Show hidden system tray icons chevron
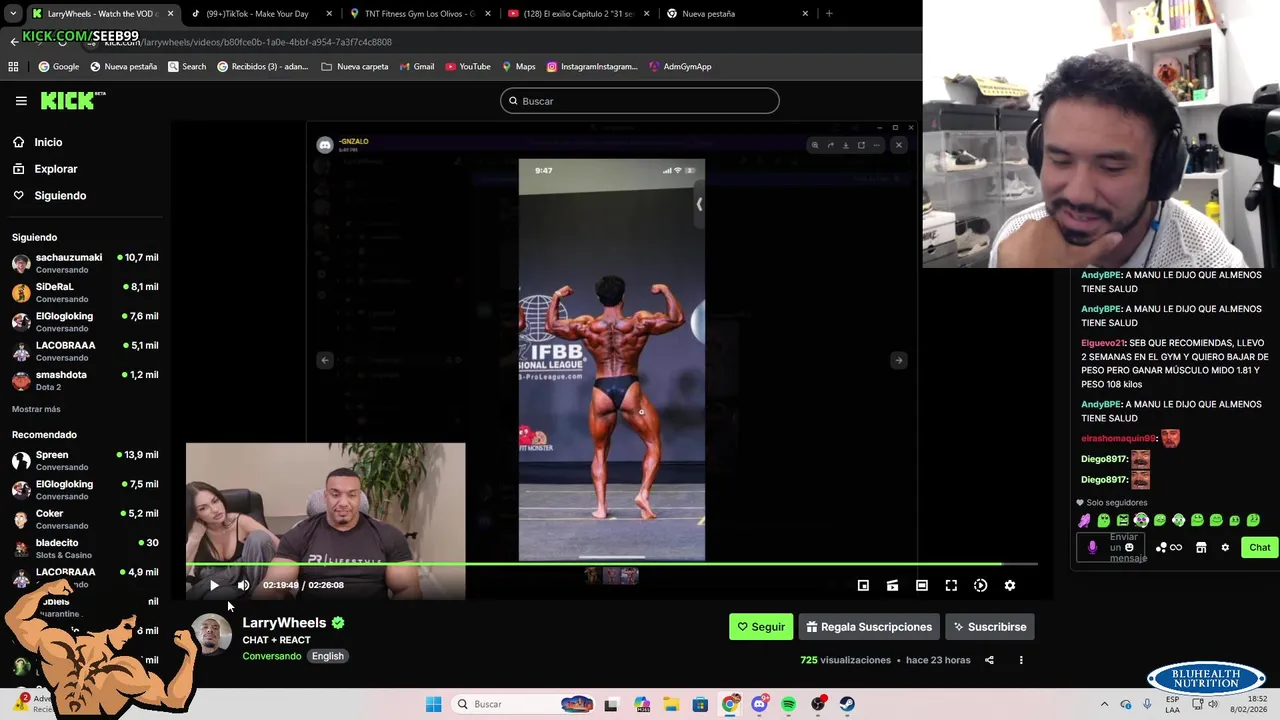Image resolution: width=1280 pixels, height=720 pixels. click(x=1104, y=704)
